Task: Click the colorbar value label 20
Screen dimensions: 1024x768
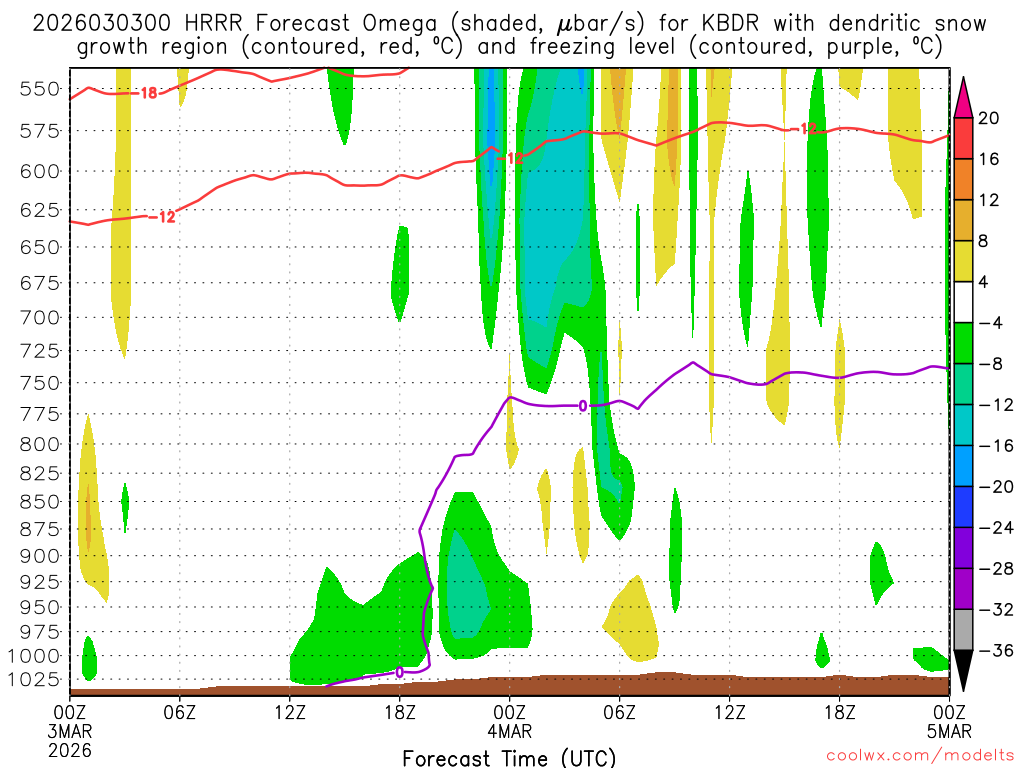Action: (988, 118)
